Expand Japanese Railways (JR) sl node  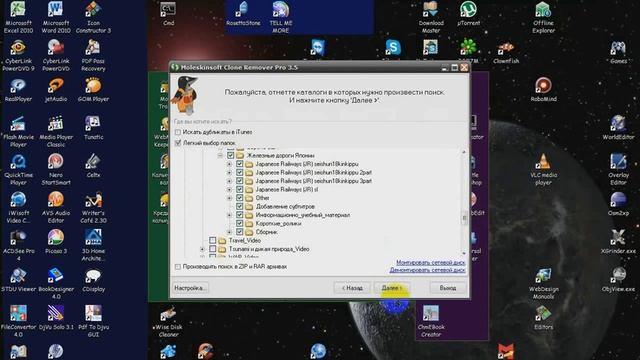pyautogui.click(x=229, y=189)
